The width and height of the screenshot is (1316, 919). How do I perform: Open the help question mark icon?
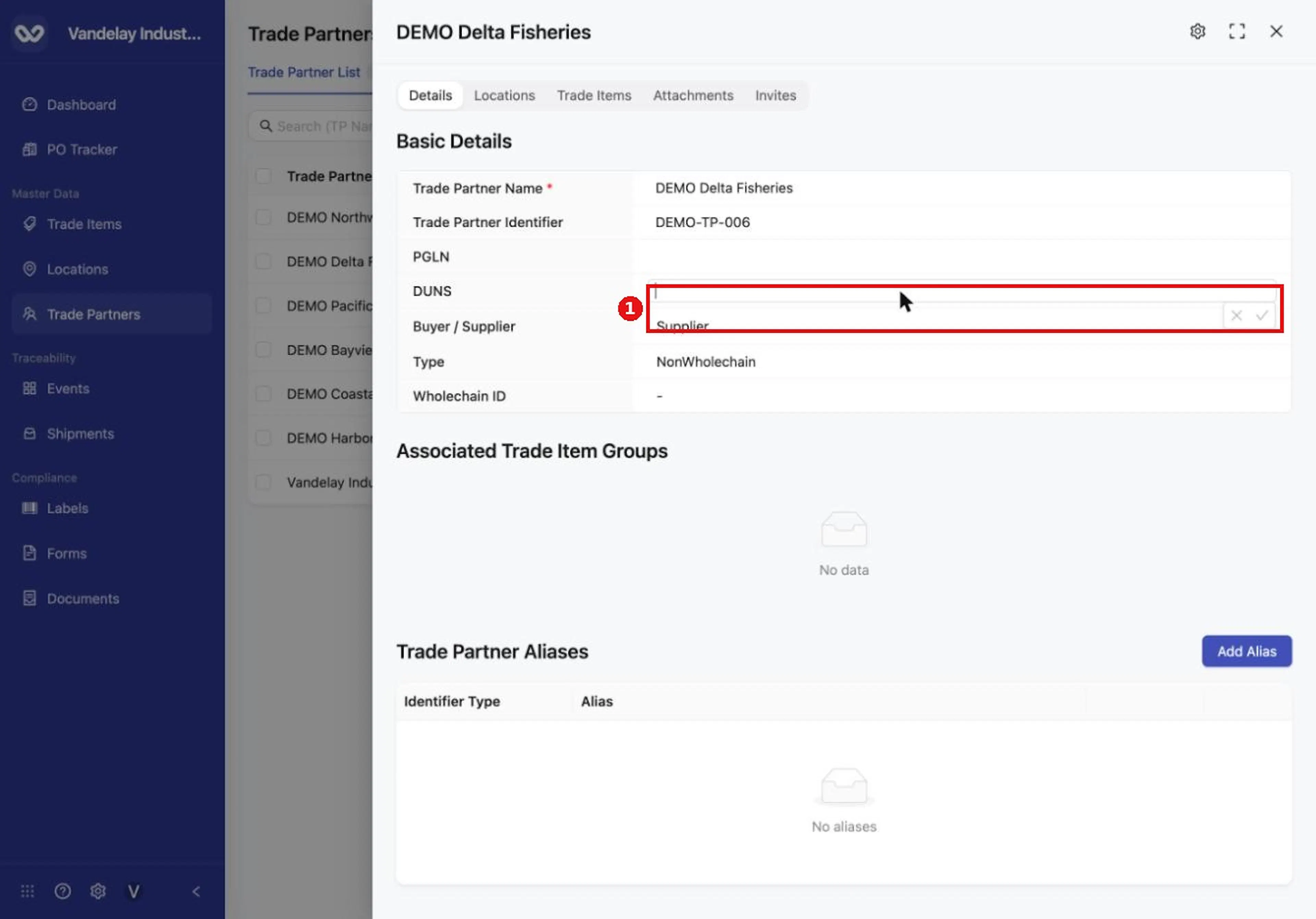coord(62,891)
